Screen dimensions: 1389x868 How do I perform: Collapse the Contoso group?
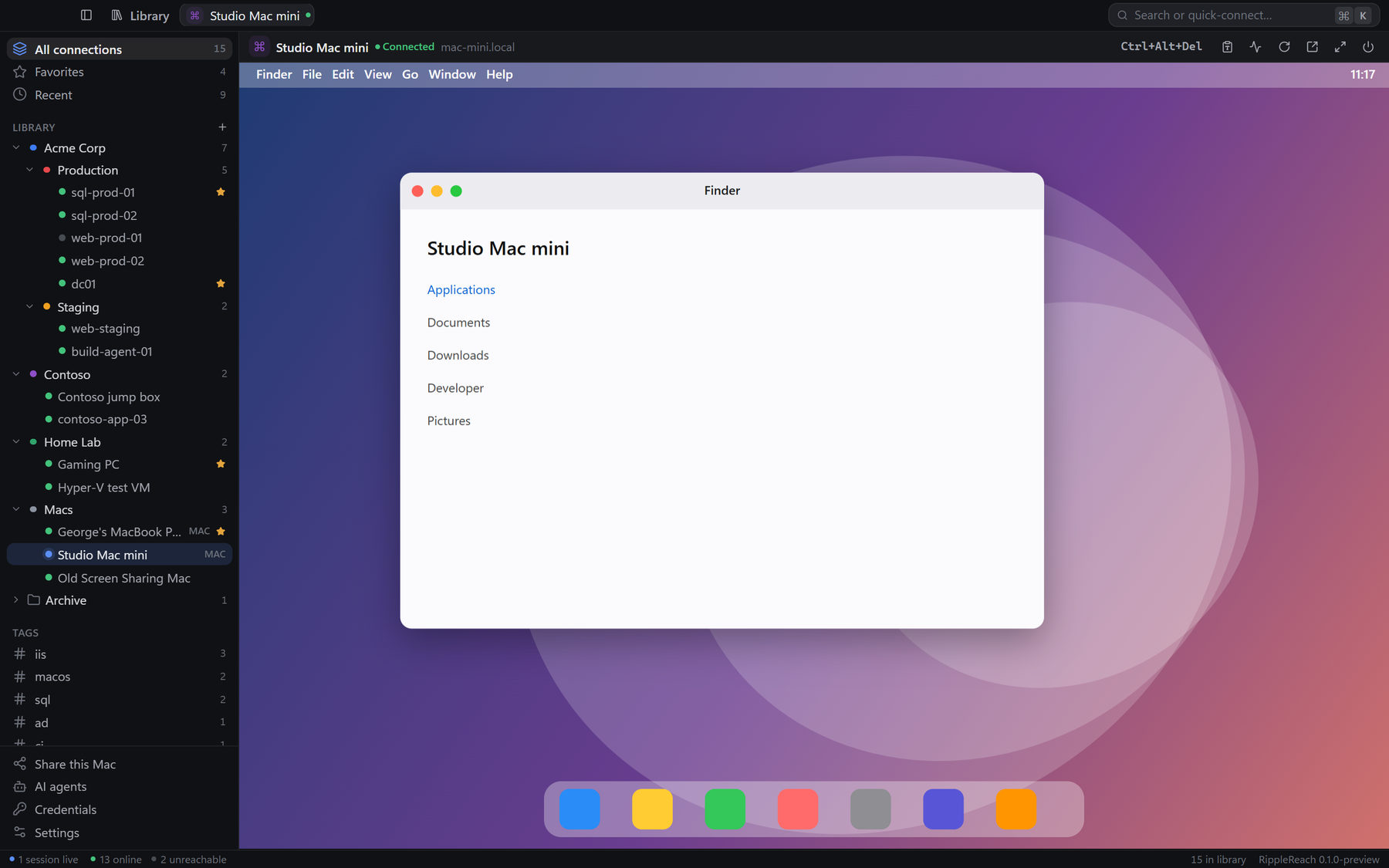16,374
